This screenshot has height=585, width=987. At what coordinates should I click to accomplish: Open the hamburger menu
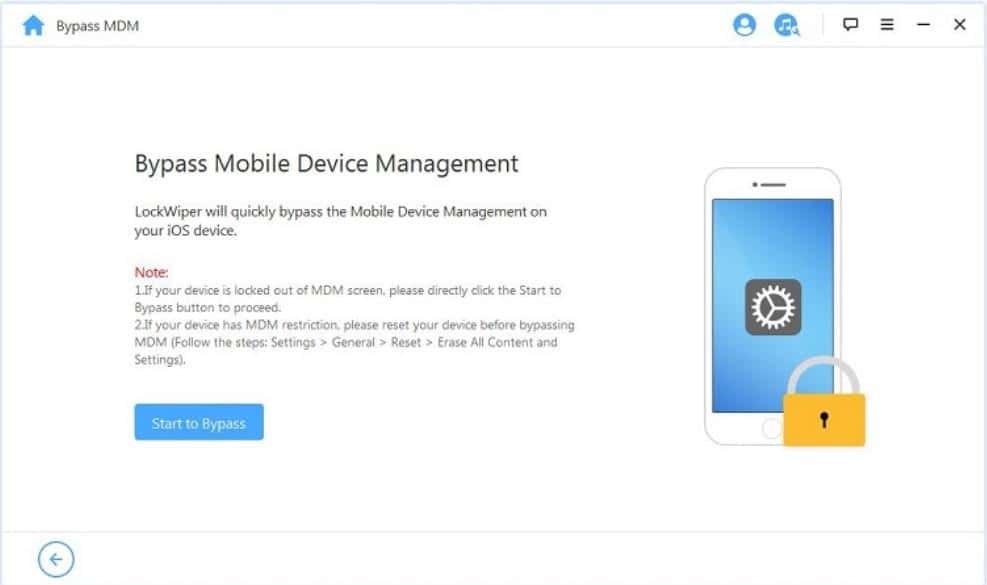887,25
